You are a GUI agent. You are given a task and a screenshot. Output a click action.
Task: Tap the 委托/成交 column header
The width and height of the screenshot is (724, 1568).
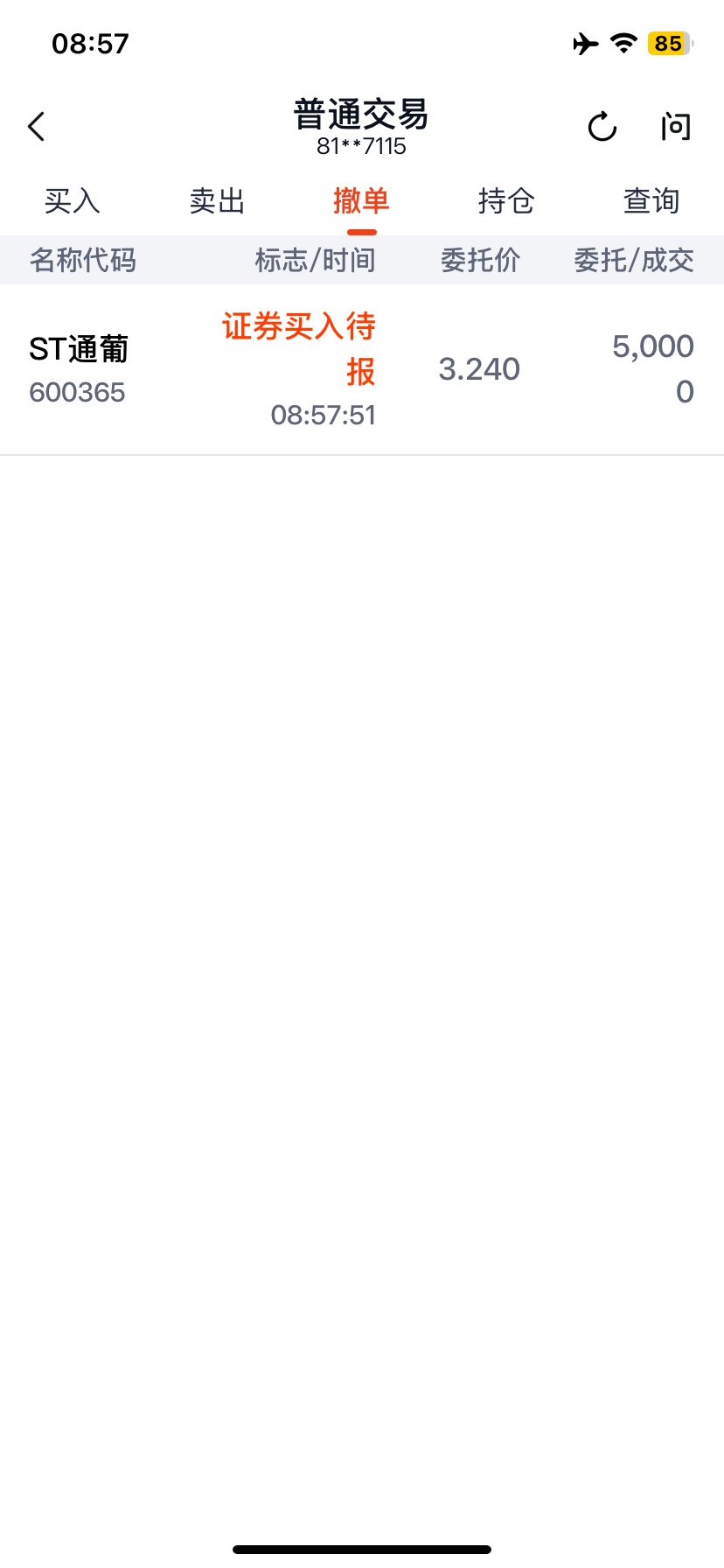634,260
